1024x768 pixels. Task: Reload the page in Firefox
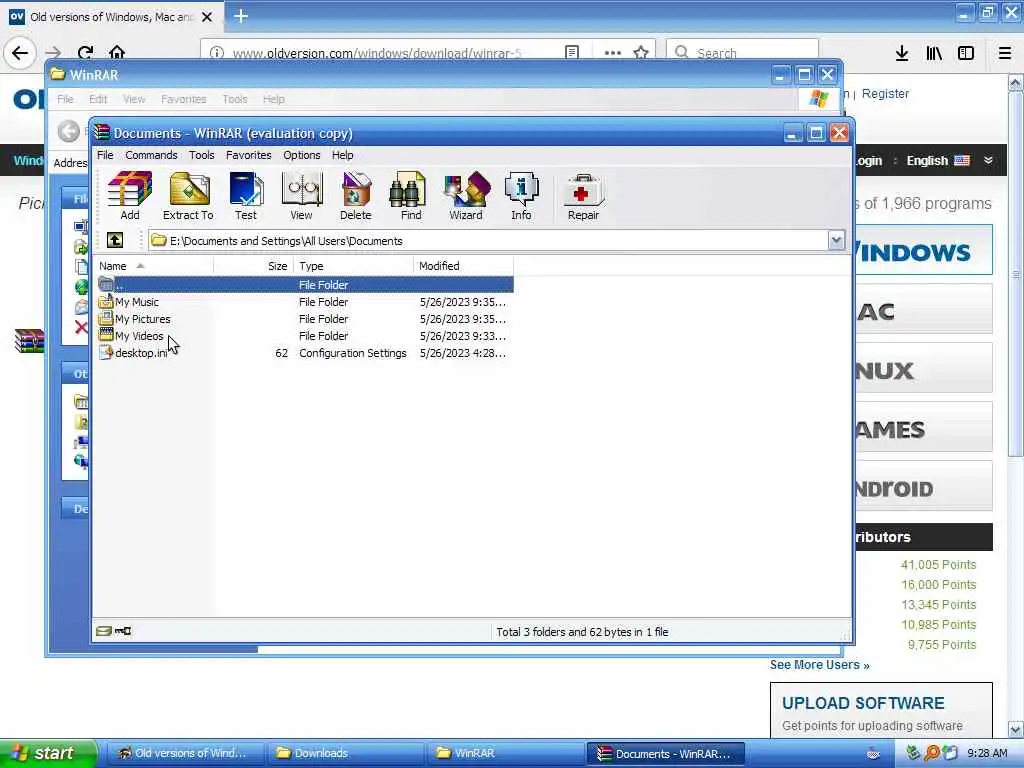(x=86, y=53)
